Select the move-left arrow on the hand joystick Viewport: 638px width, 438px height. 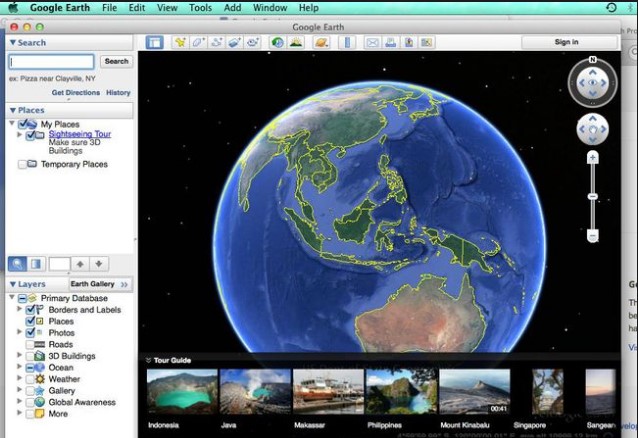[582, 129]
